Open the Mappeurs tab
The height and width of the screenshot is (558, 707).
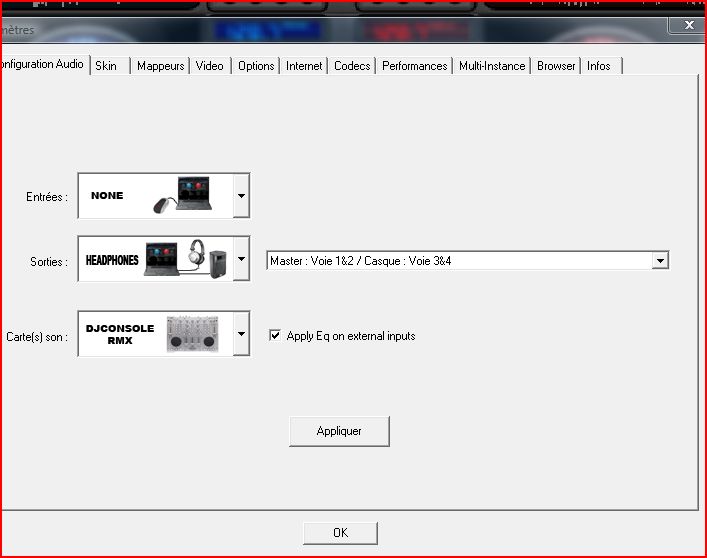click(x=160, y=66)
